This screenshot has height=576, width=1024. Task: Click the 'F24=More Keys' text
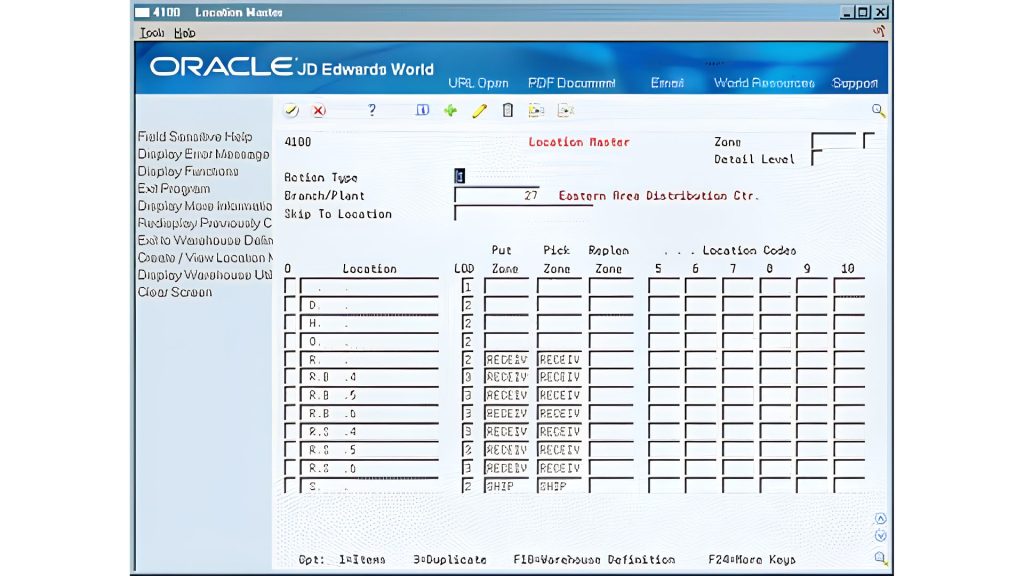click(752, 560)
